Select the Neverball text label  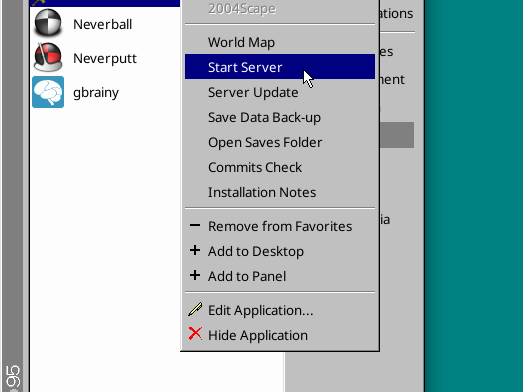[102, 24]
